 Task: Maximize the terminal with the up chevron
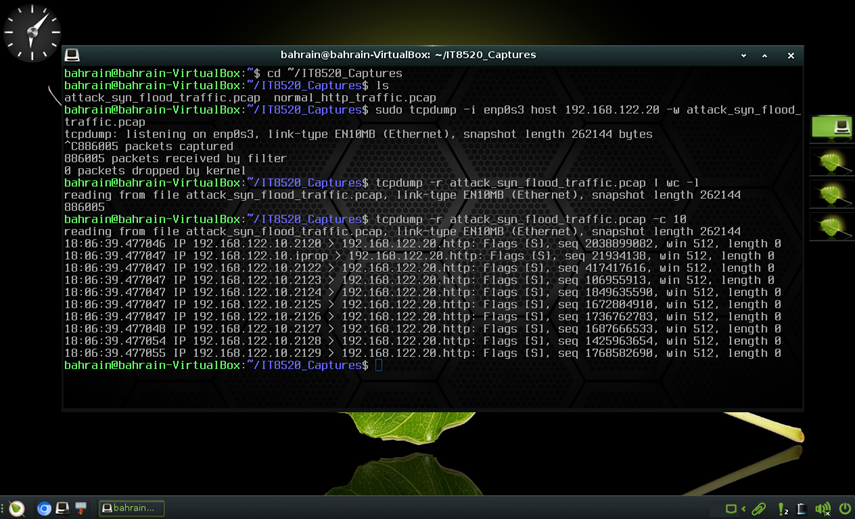click(x=764, y=56)
